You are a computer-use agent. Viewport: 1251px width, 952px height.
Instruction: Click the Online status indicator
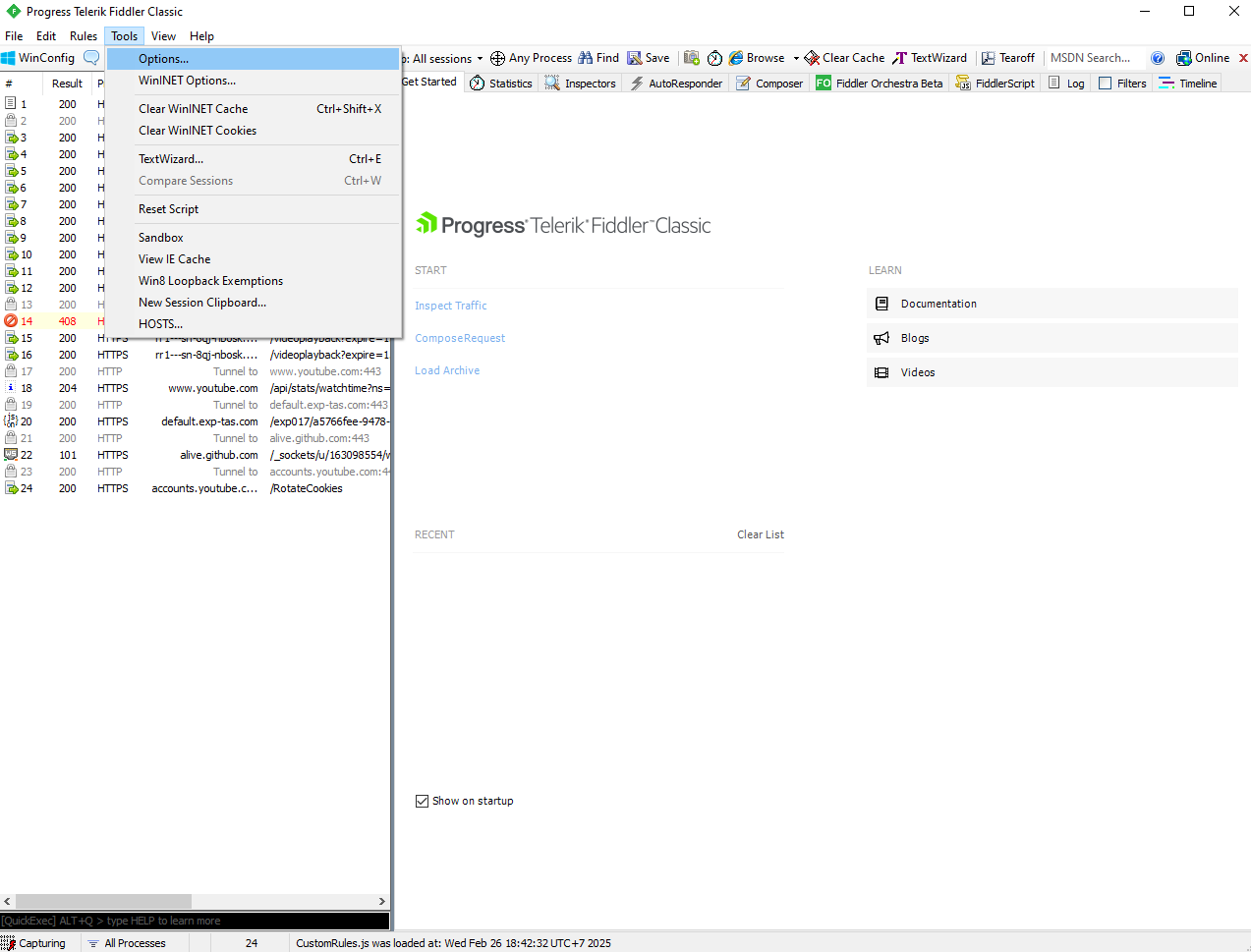coord(1203,58)
